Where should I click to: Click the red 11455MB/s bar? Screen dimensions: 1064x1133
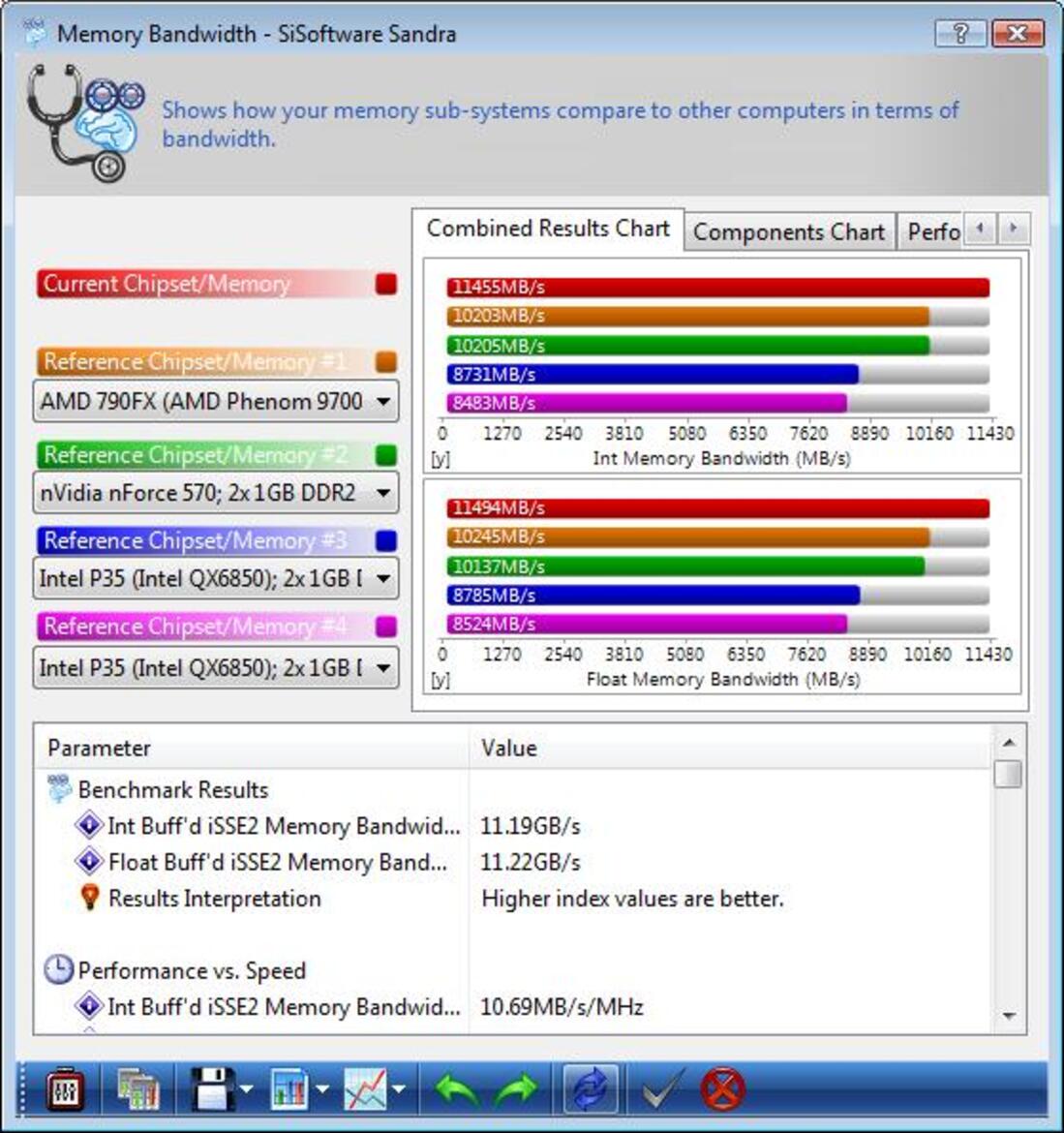(x=718, y=287)
